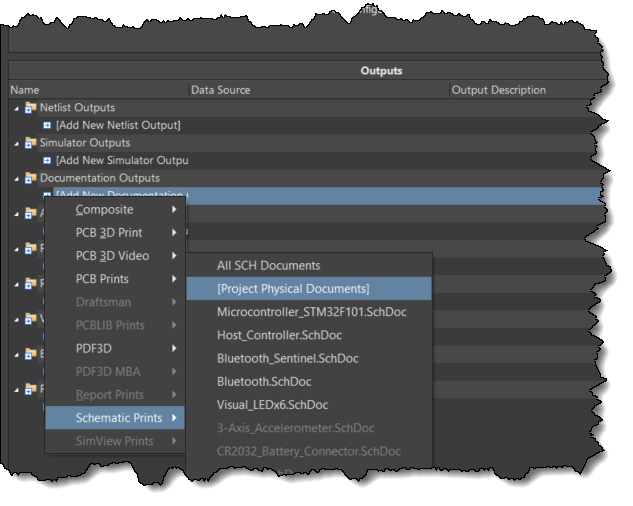Pick Host_Controller.SchDoc in the submenu
The width and height of the screenshot is (633, 506).
click(x=280, y=335)
